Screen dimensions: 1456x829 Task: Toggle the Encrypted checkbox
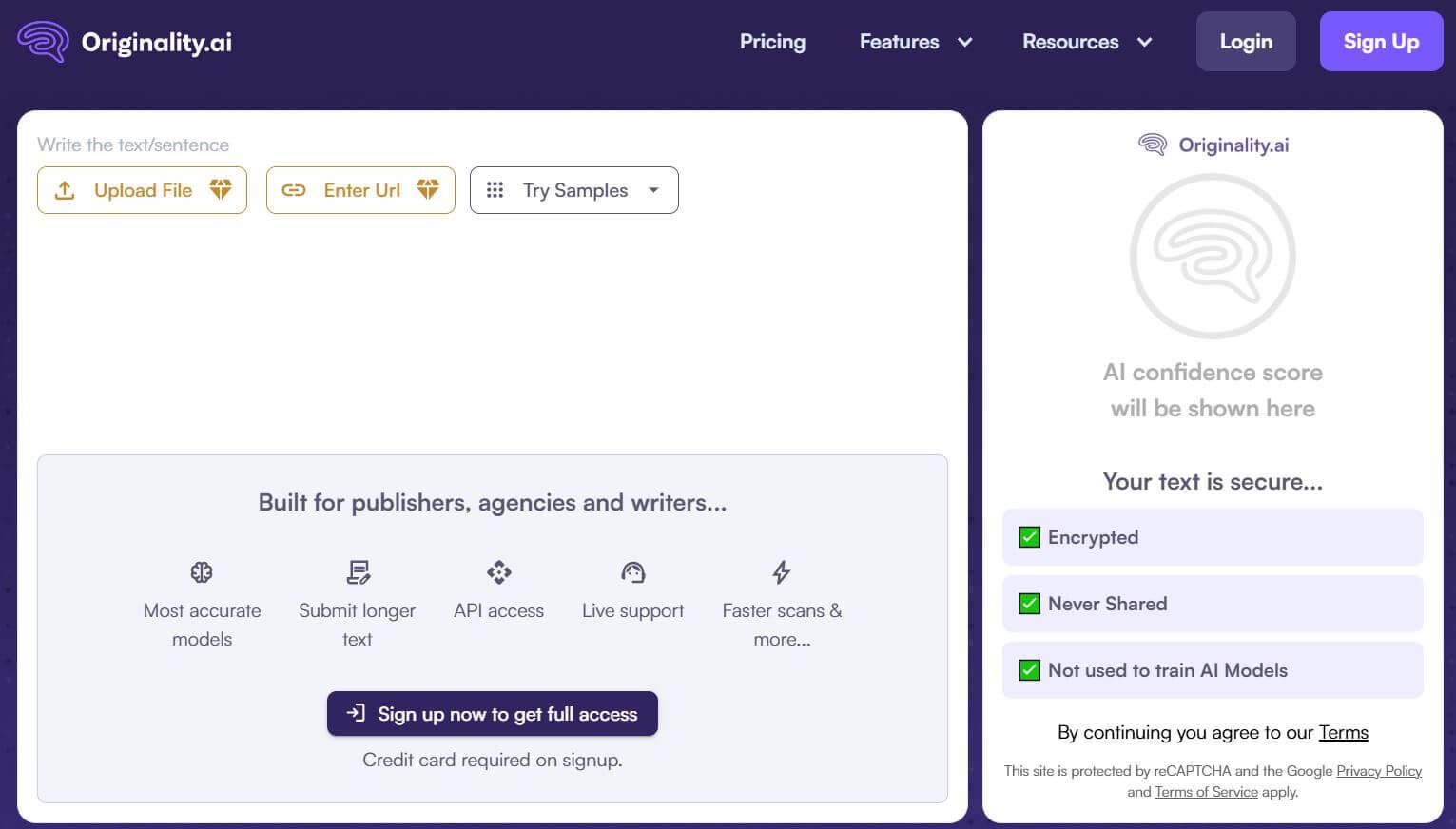[x=1029, y=537]
